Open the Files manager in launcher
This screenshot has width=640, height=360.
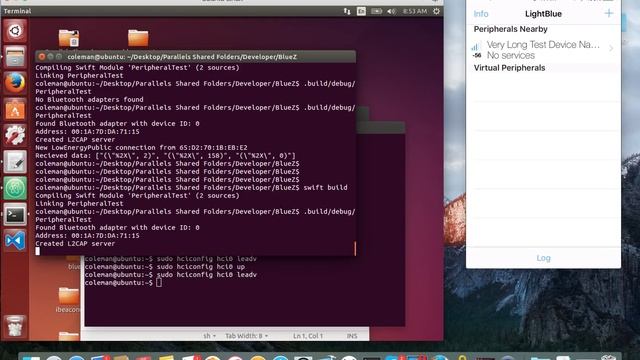point(15,57)
